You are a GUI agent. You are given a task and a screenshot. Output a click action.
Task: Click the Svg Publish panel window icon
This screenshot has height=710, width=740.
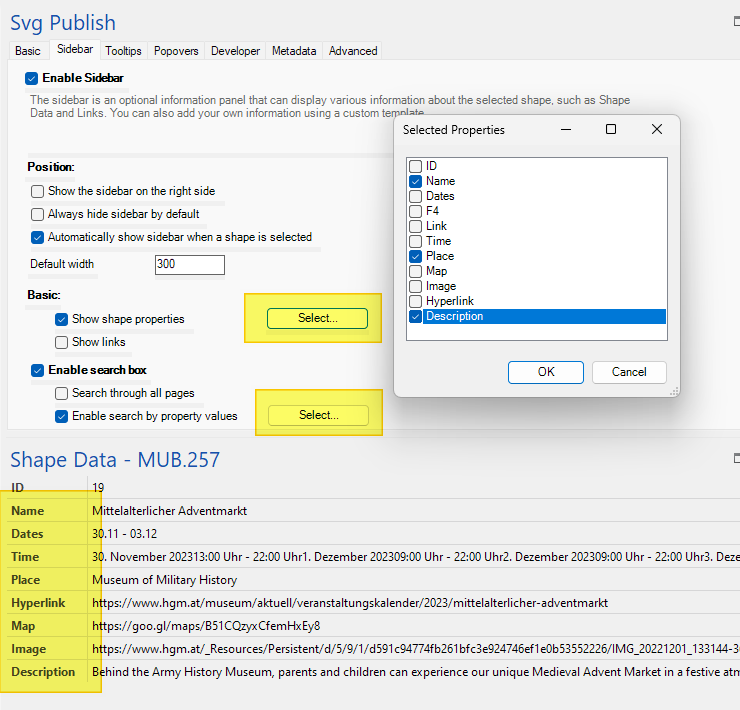click(737, 21)
